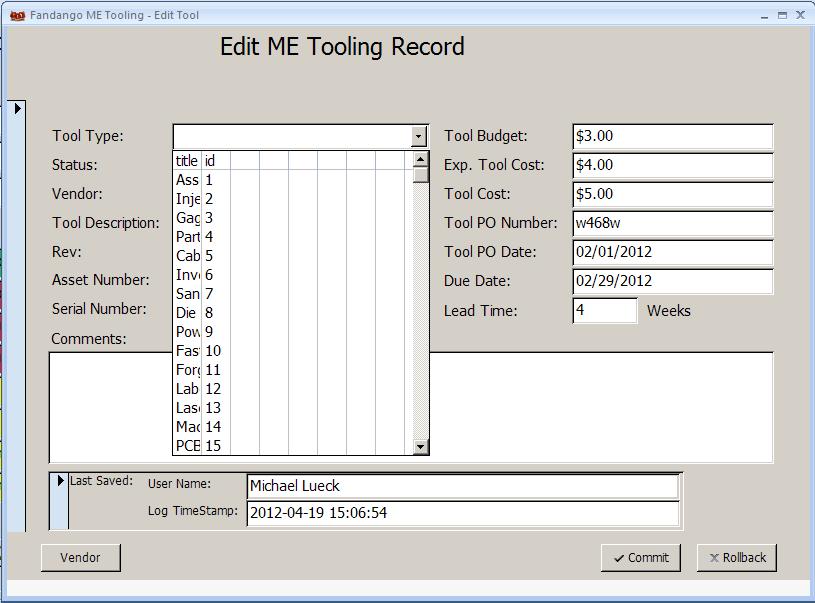Click the Tool Budget field showing $3.00

tap(673, 137)
